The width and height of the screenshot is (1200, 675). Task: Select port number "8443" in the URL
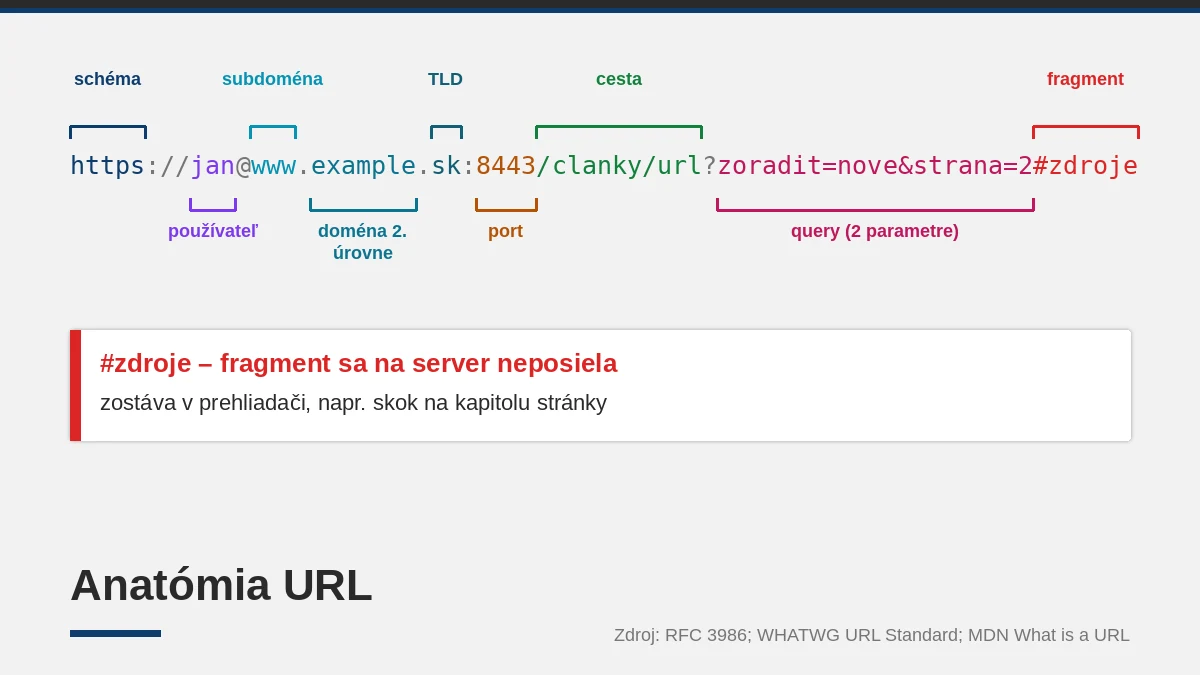[x=506, y=166]
